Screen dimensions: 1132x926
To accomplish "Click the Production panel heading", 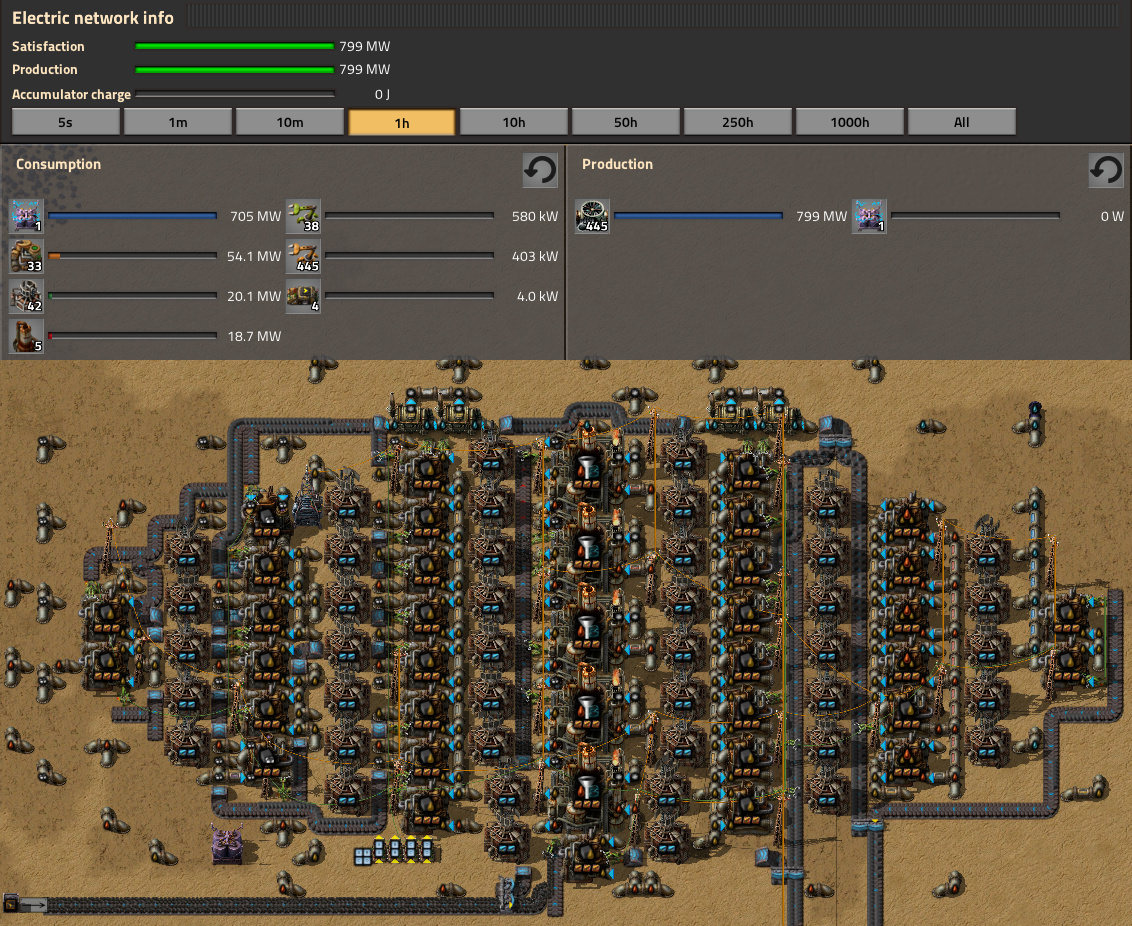I will (617, 164).
